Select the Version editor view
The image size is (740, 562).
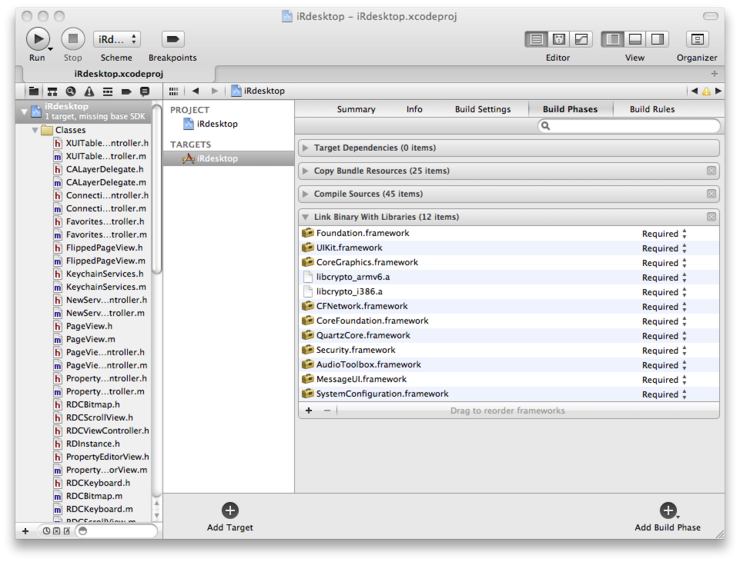click(581, 39)
